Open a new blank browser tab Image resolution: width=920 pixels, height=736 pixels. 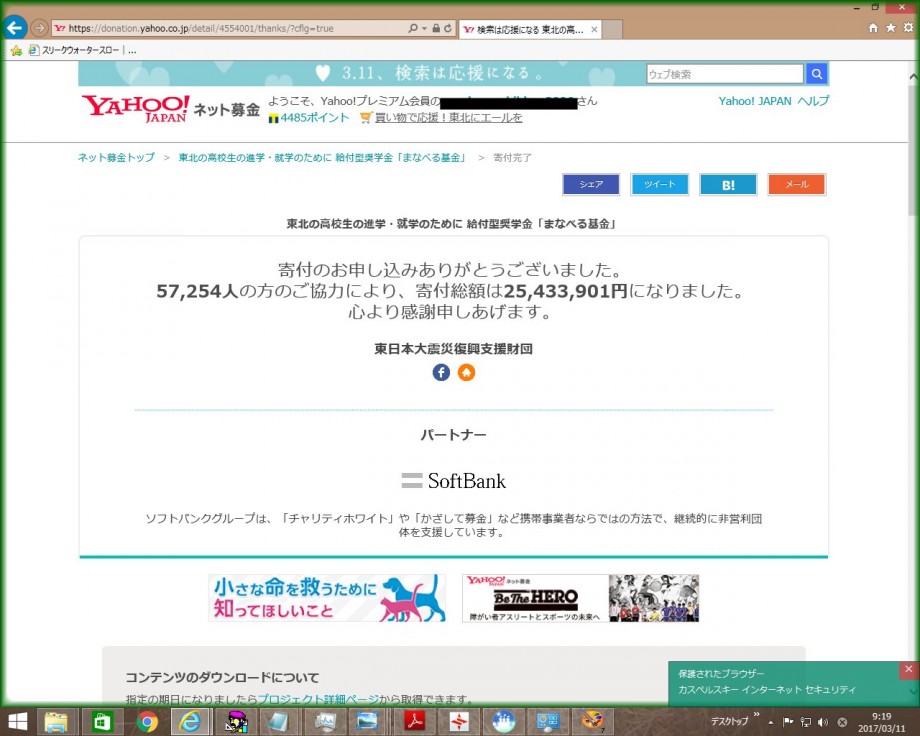coord(612,29)
